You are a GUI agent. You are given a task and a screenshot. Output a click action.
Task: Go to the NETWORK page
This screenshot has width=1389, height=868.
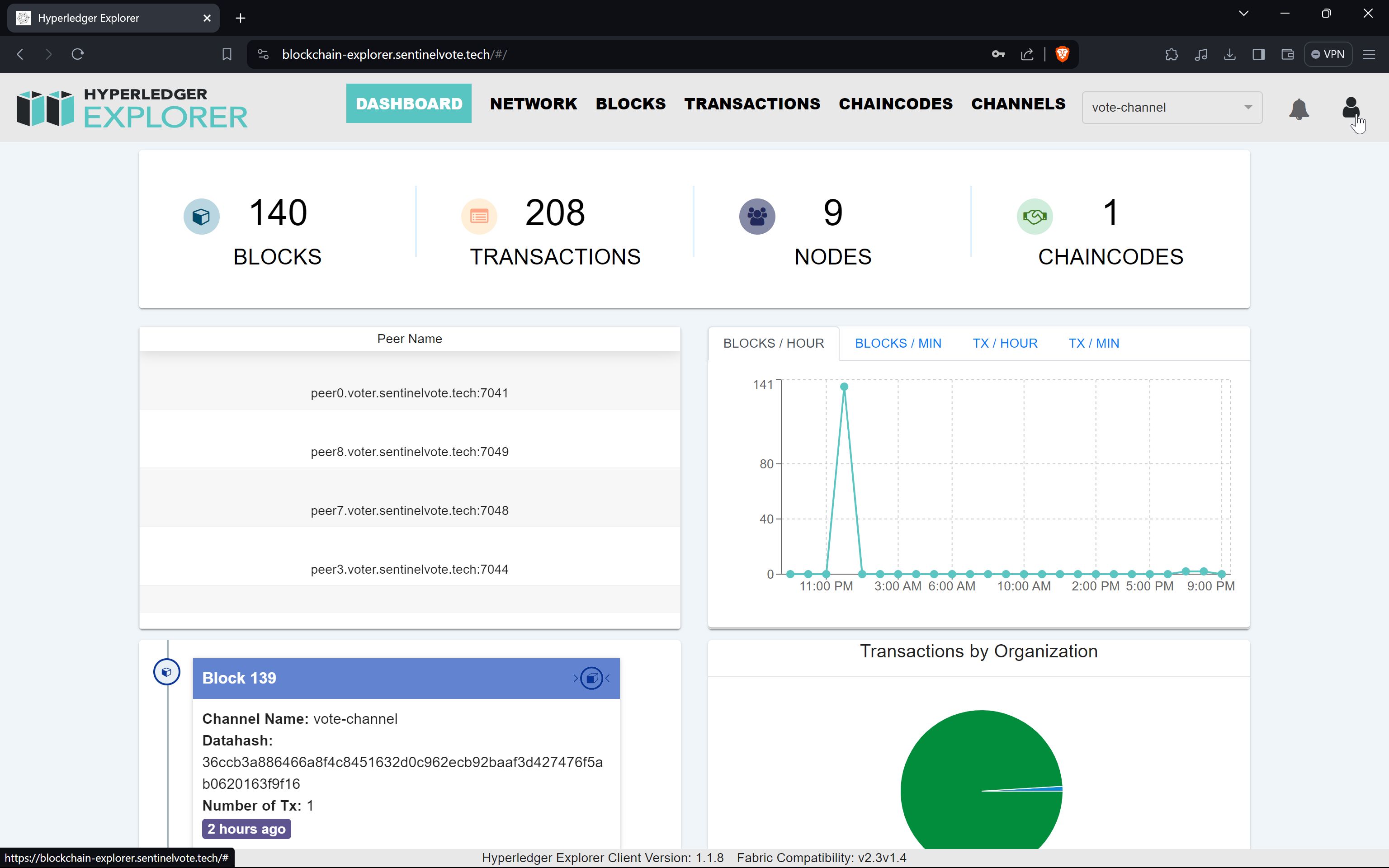point(533,104)
